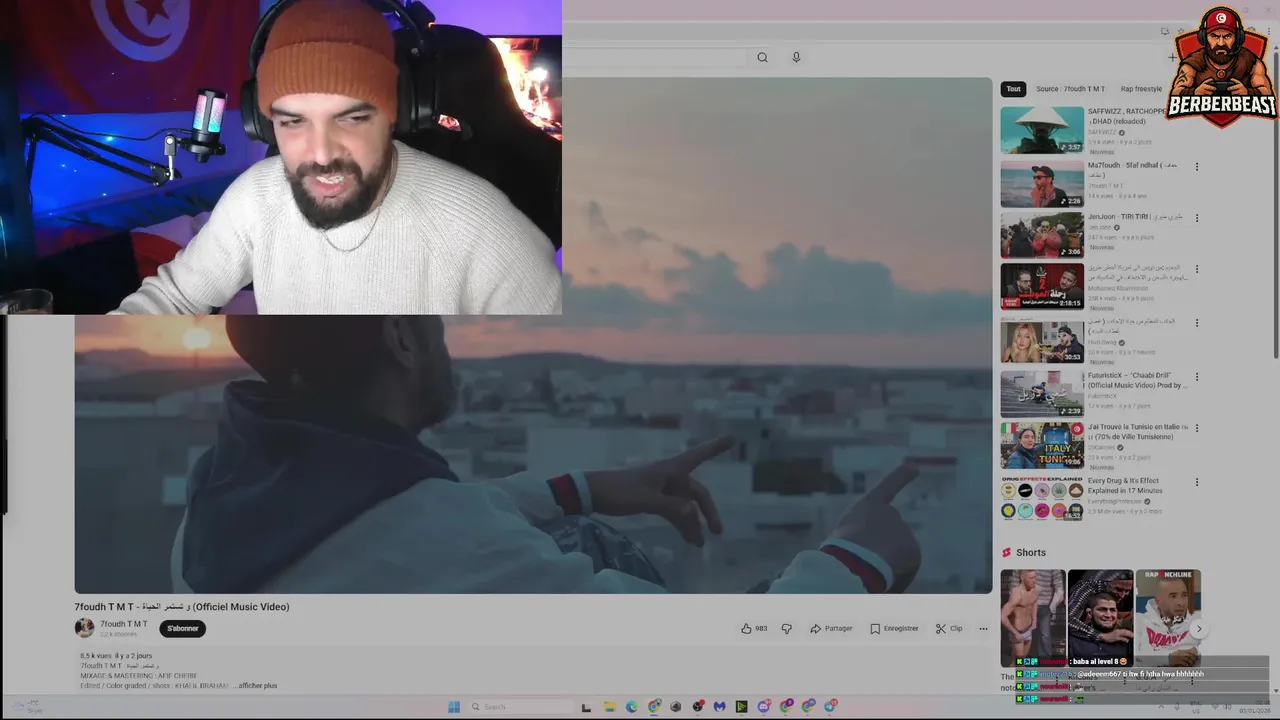Screen dimensions: 1280x720
Task: Open more actions ellipsis beside Clip
Action: [x=983, y=628]
